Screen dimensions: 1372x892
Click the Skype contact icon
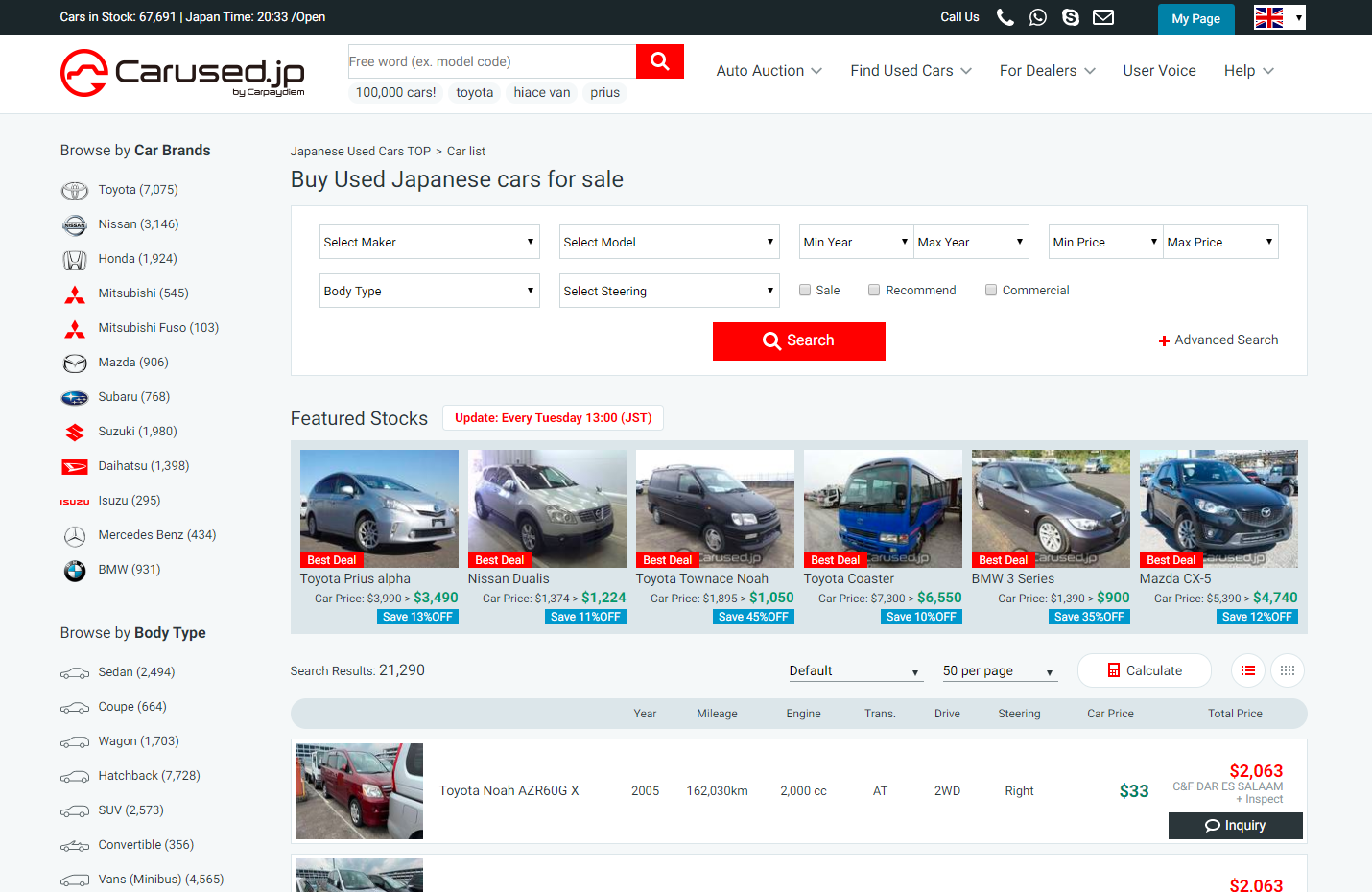click(1070, 17)
